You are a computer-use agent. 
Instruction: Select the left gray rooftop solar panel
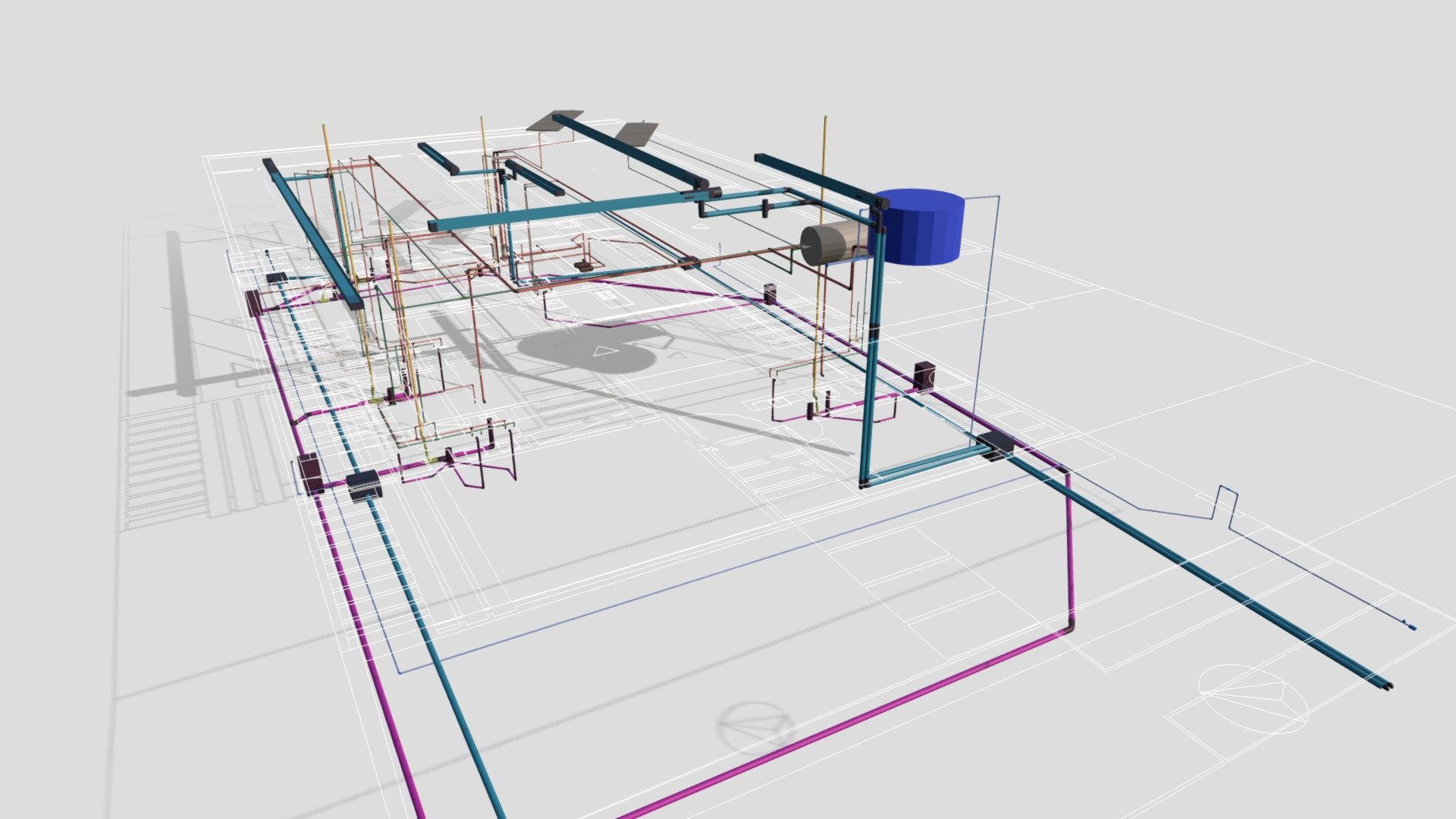(x=556, y=121)
